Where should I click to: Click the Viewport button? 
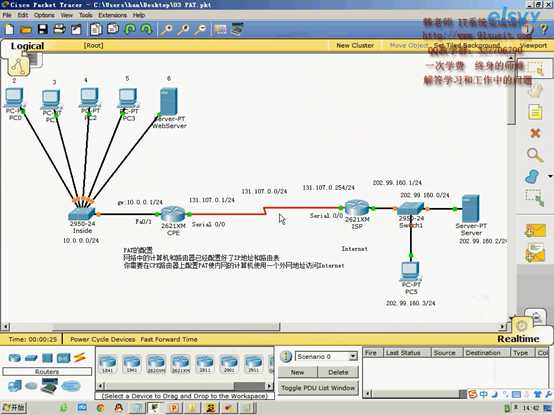(x=533, y=46)
